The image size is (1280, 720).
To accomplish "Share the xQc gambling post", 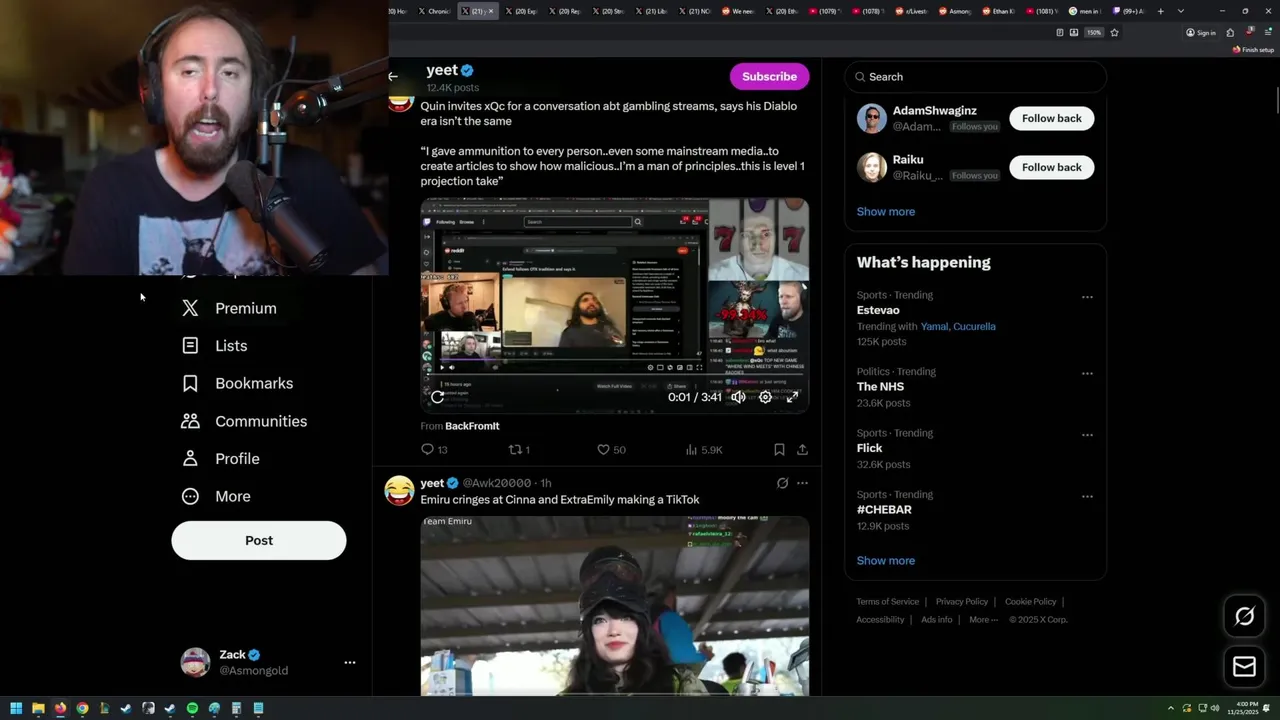I will (x=802, y=450).
